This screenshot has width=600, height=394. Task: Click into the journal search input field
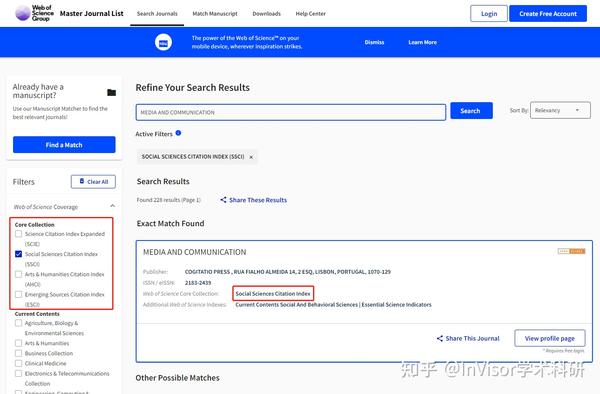291,112
